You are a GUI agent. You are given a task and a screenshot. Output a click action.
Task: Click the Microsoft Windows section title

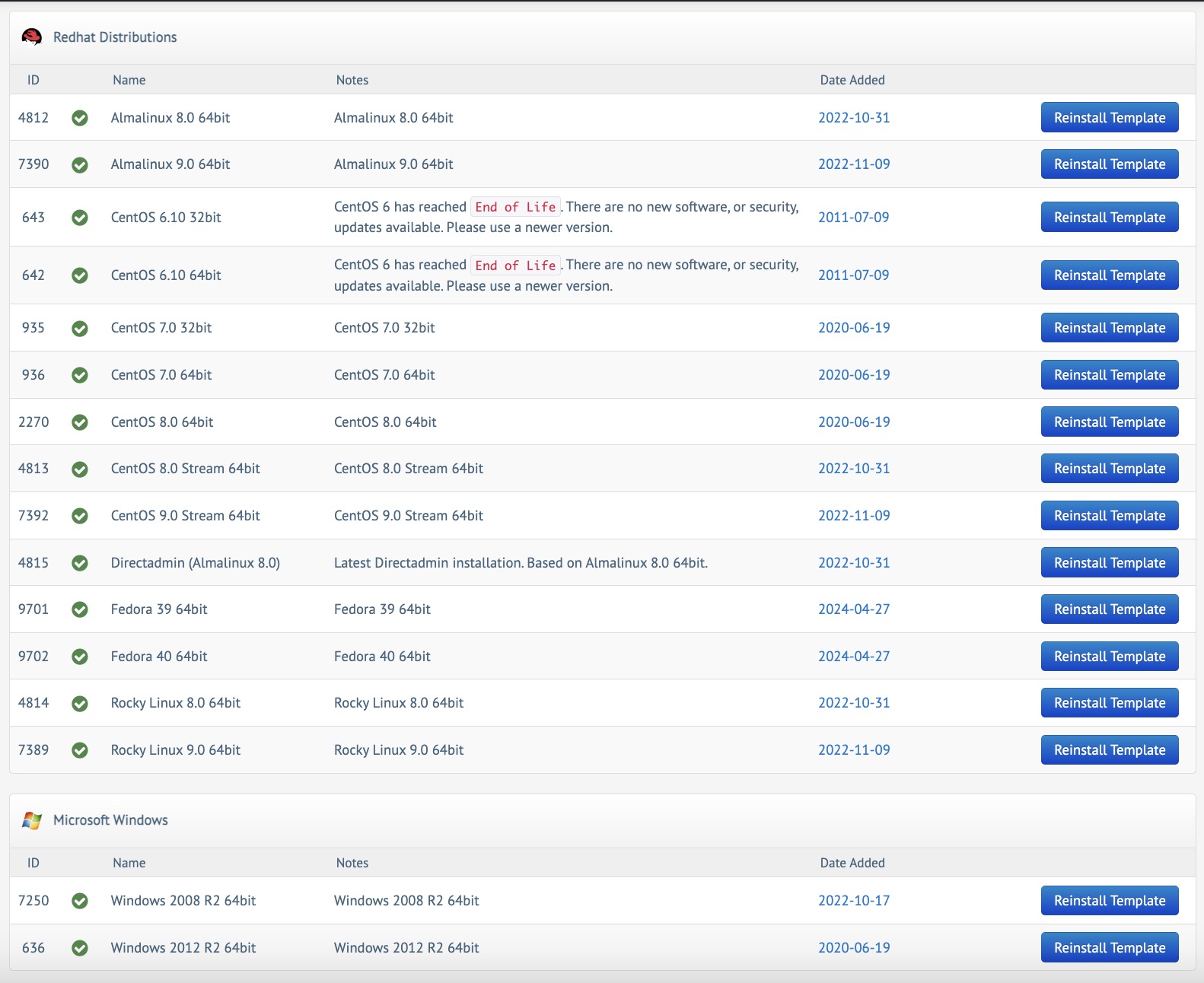click(110, 820)
